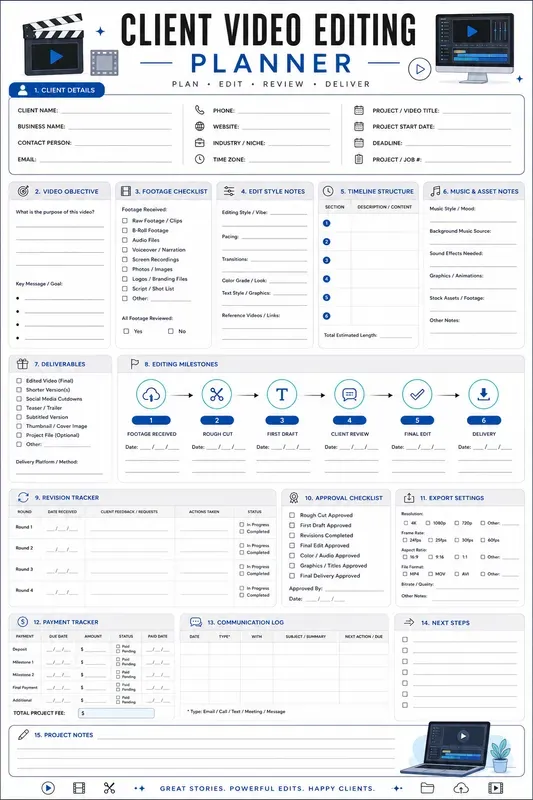The image size is (533, 800).
Task: Click the clipboard icon for Project / Job #
Action: tap(359, 159)
